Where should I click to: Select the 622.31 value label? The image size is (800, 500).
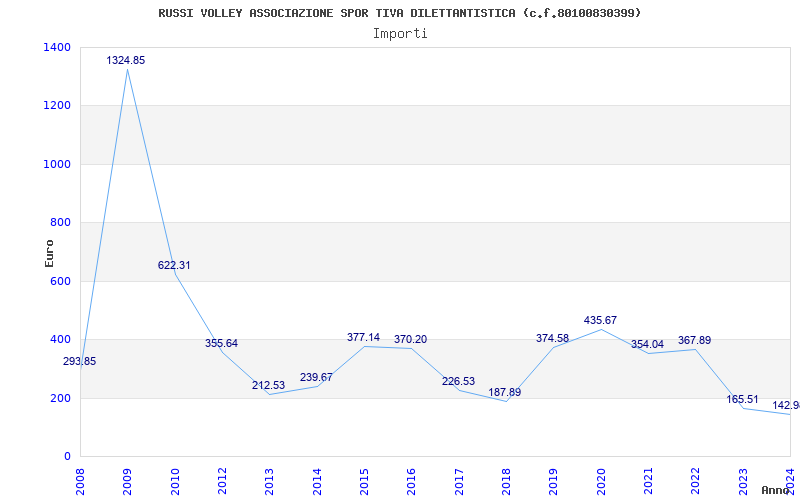point(174,265)
